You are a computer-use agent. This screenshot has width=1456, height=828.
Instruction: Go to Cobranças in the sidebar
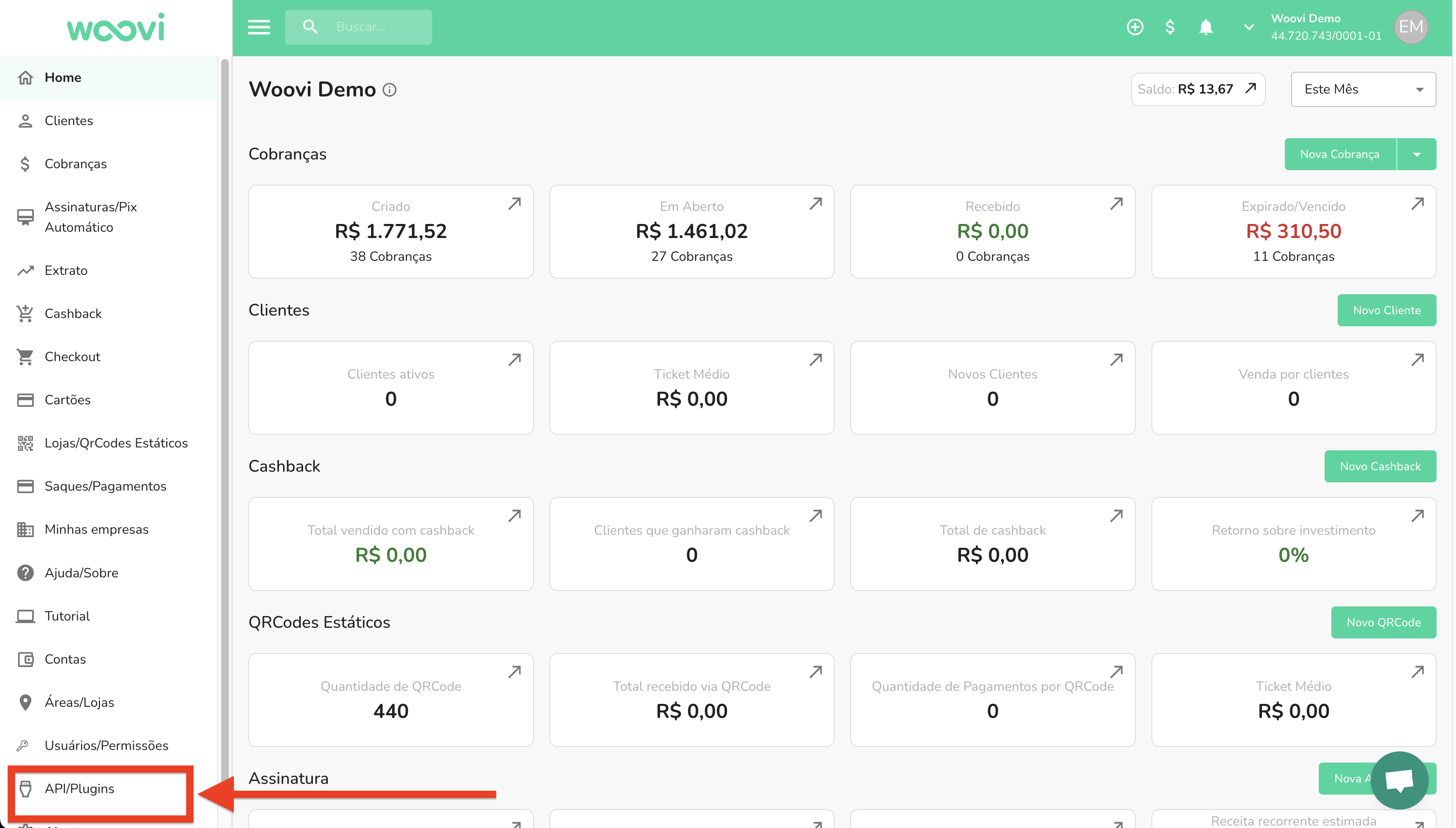click(76, 164)
